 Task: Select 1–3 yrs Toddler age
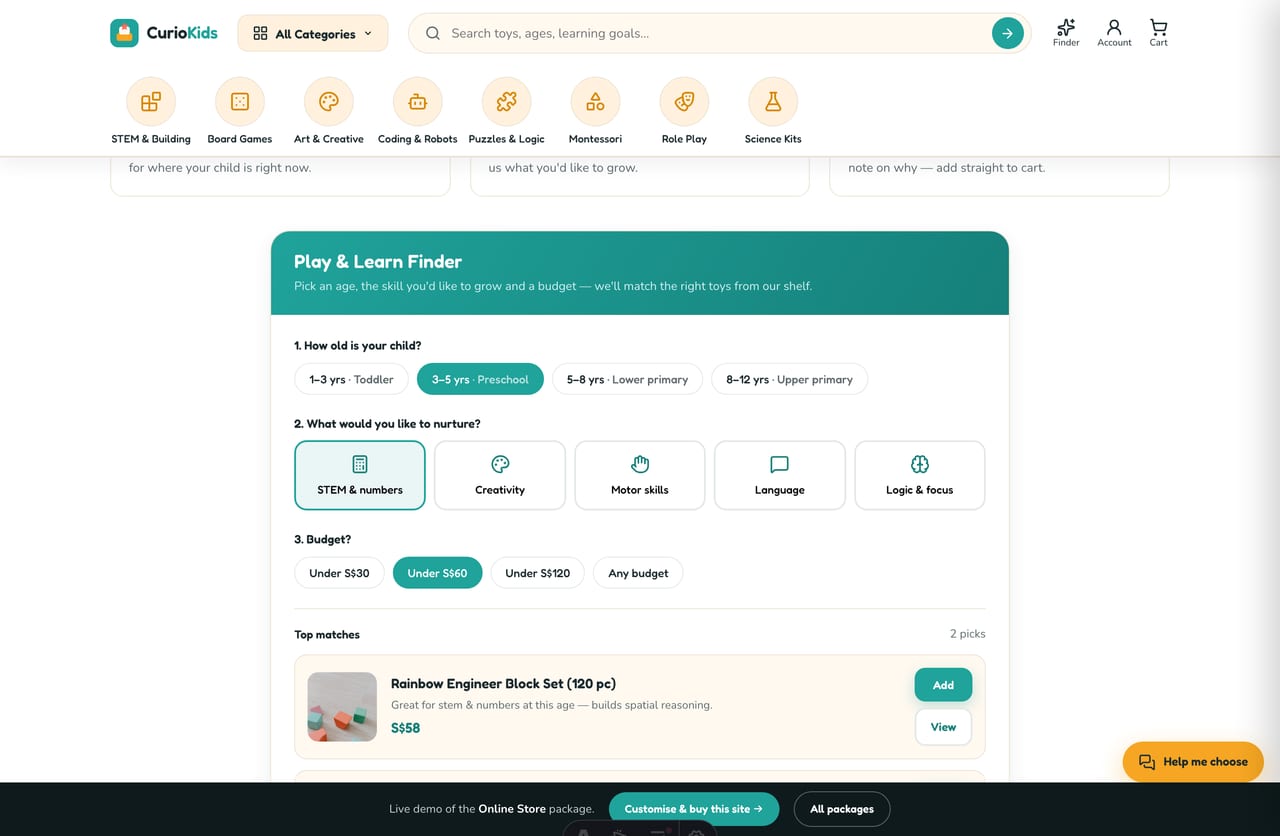pos(351,379)
